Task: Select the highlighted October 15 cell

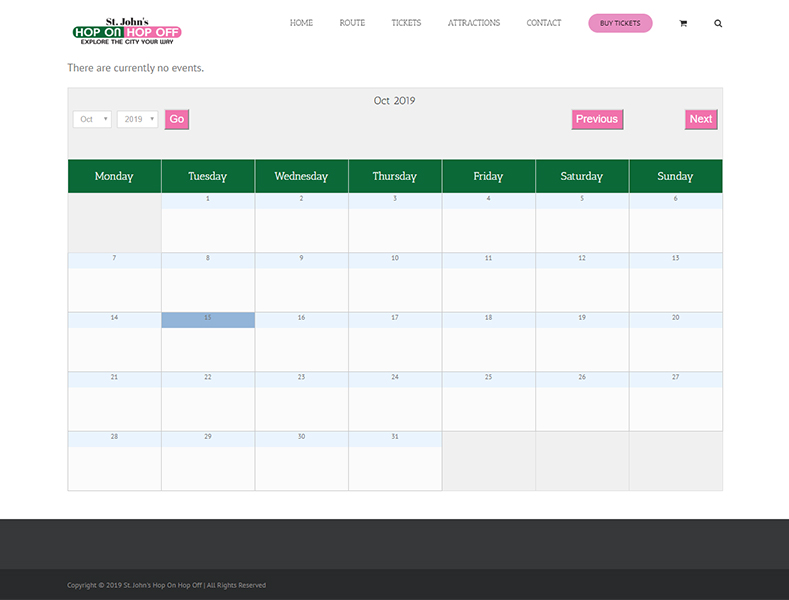Action: [208, 320]
